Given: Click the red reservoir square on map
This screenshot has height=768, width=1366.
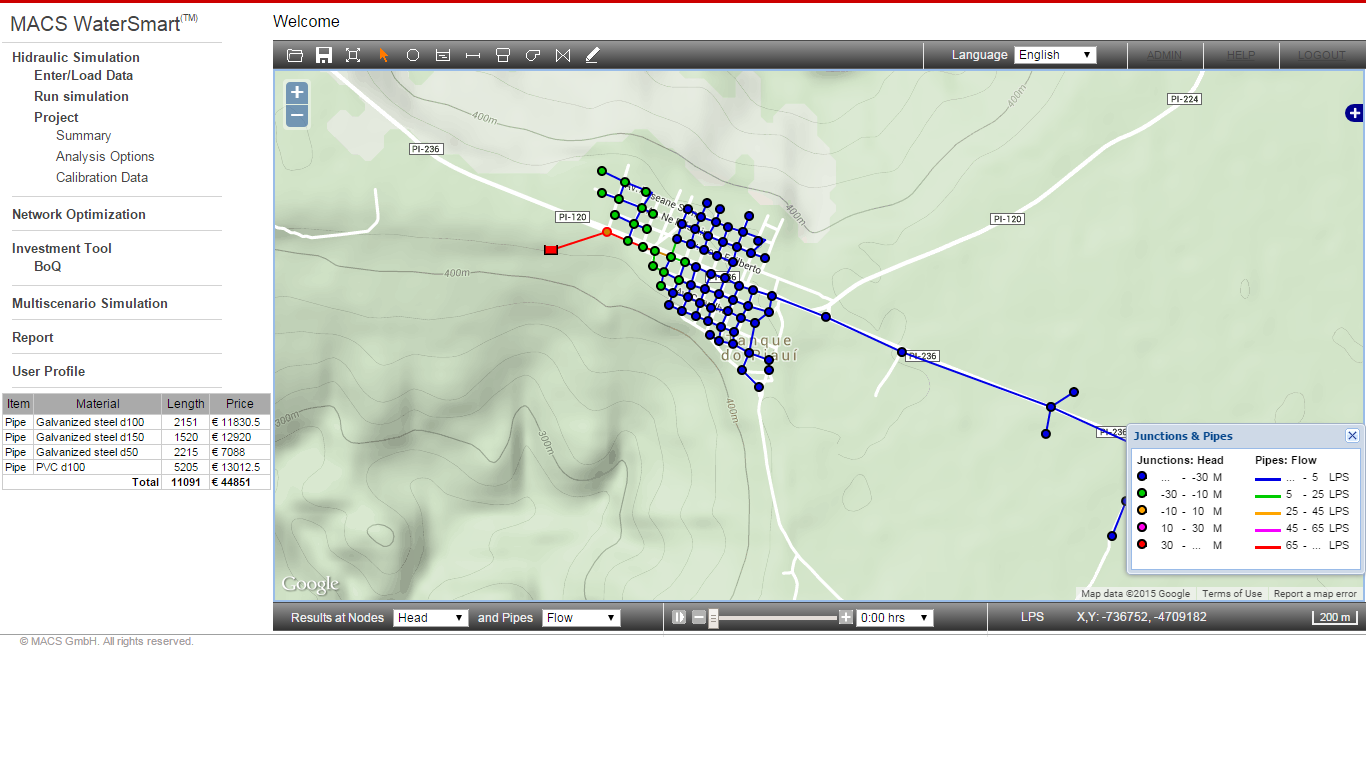Looking at the screenshot, I should coord(550,249).
